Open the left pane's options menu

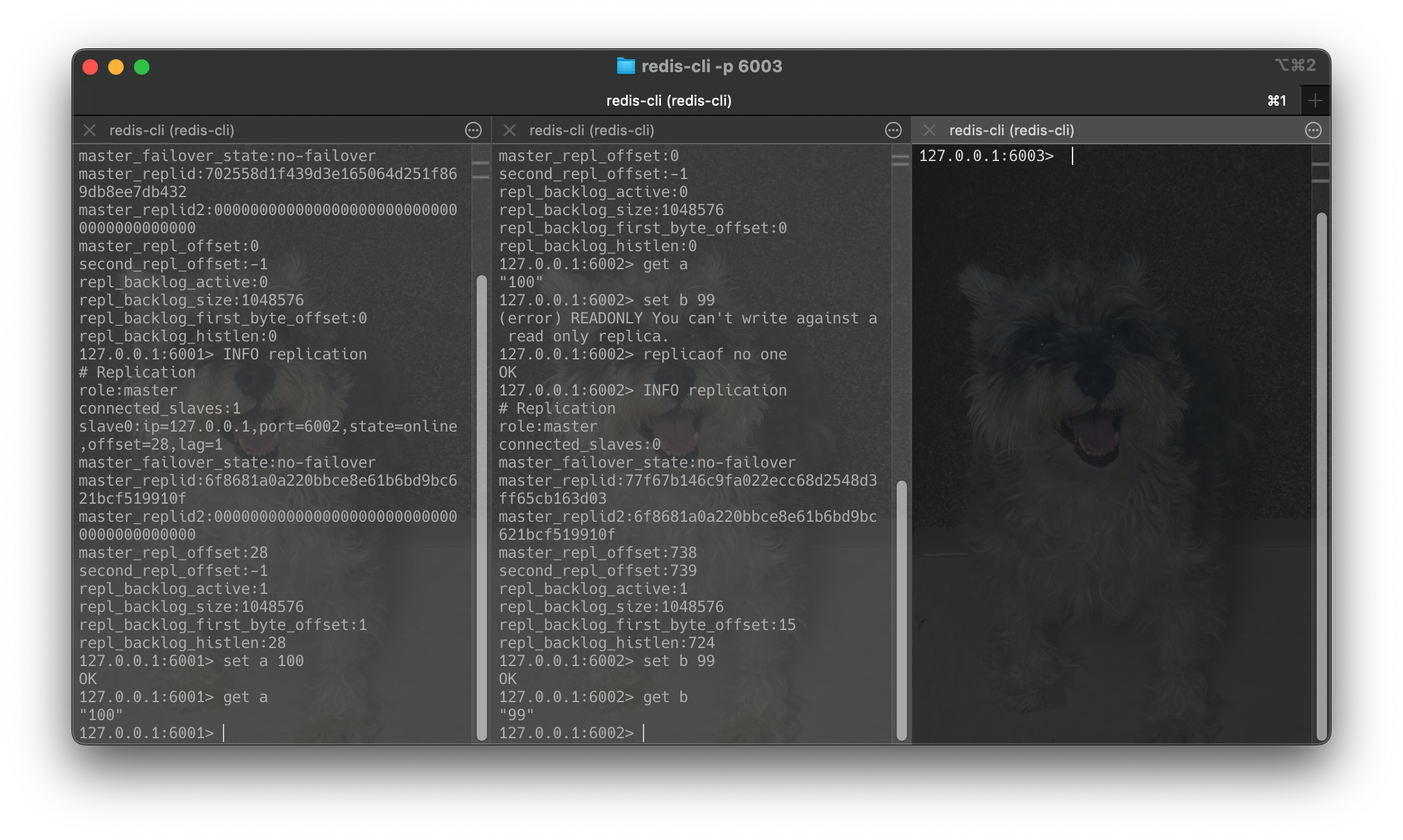(473, 130)
